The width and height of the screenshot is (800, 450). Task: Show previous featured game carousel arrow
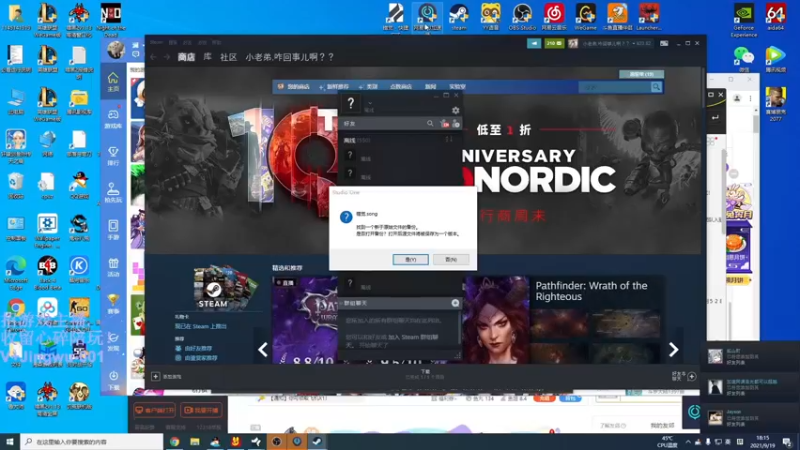pyautogui.click(x=263, y=349)
